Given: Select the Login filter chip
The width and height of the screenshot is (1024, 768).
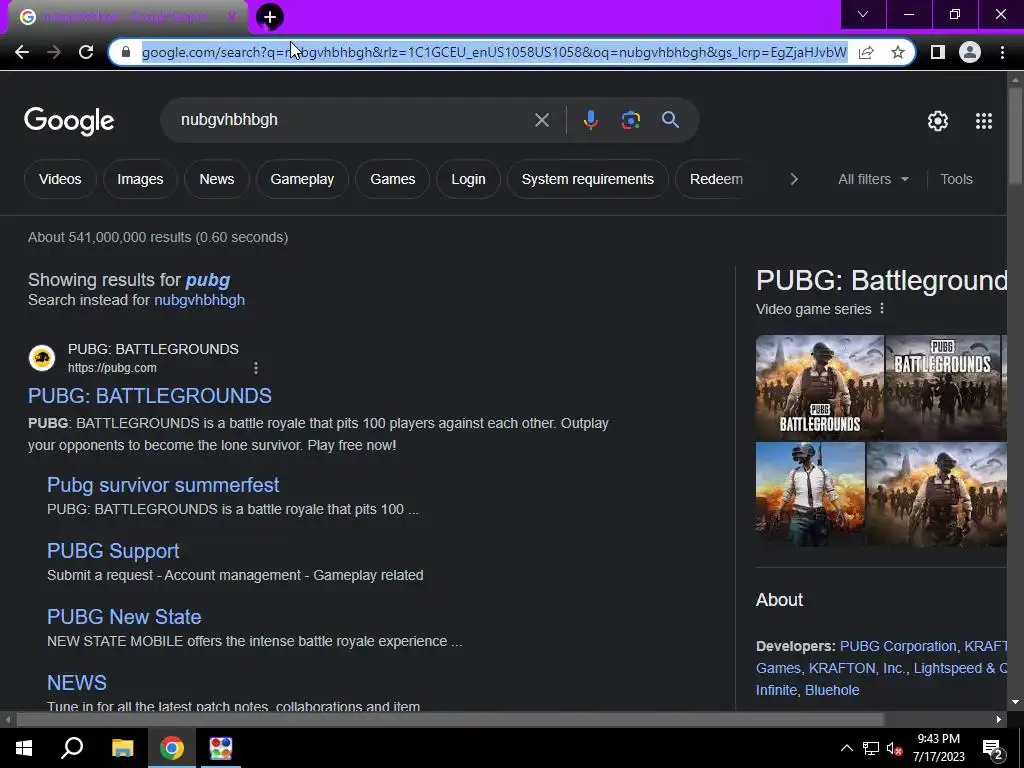Looking at the screenshot, I should [468, 179].
